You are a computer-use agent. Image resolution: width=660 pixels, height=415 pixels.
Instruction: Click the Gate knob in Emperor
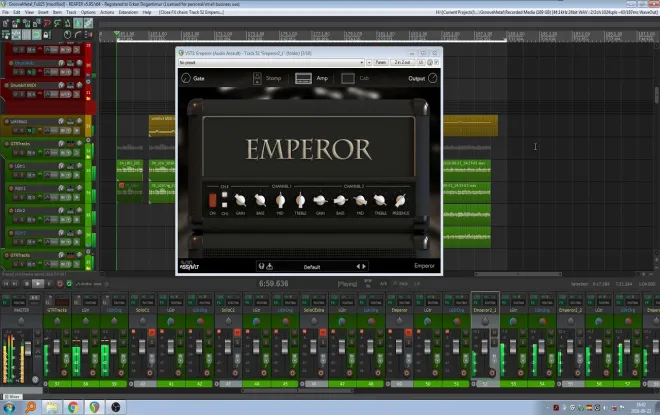186,78
